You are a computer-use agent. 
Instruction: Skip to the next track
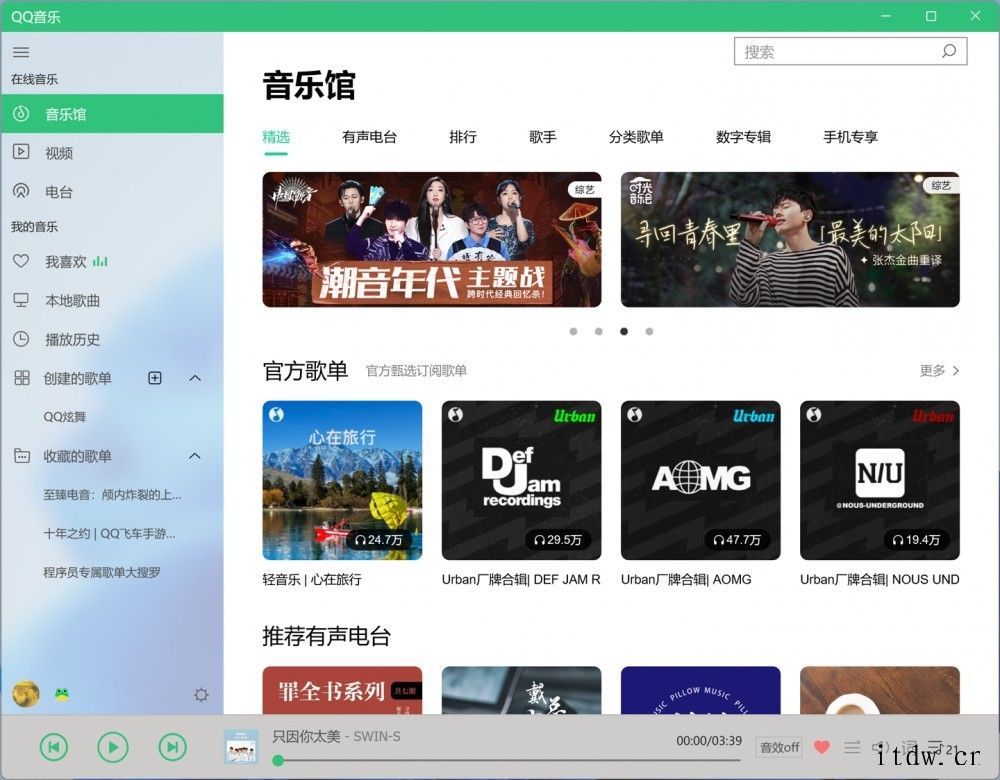click(x=172, y=747)
